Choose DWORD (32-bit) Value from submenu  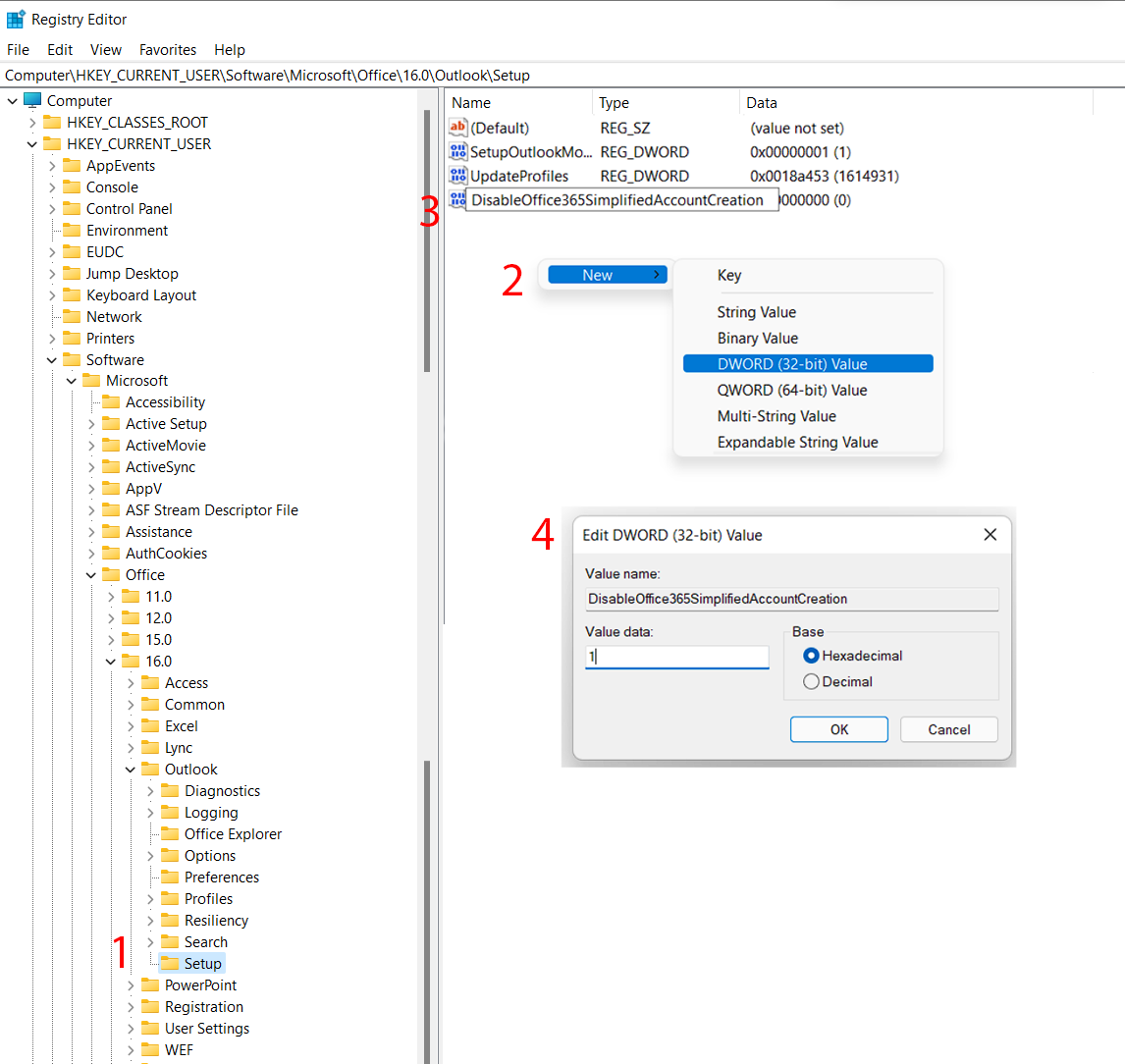[x=808, y=364]
